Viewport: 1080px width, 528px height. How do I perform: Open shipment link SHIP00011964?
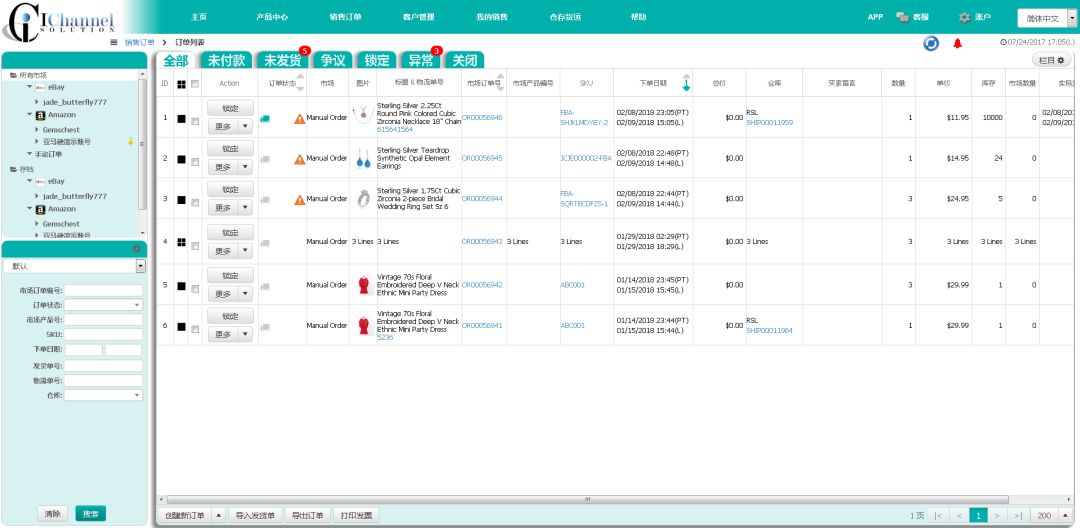(769, 330)
